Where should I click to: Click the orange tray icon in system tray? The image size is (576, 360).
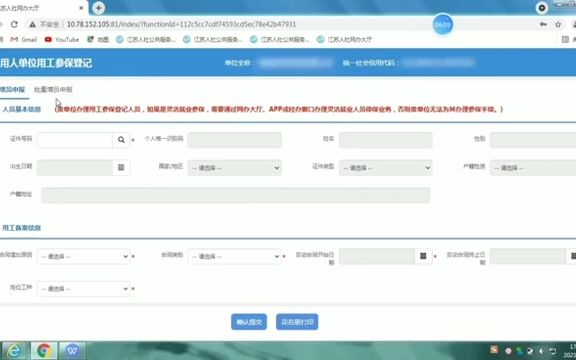494,350
